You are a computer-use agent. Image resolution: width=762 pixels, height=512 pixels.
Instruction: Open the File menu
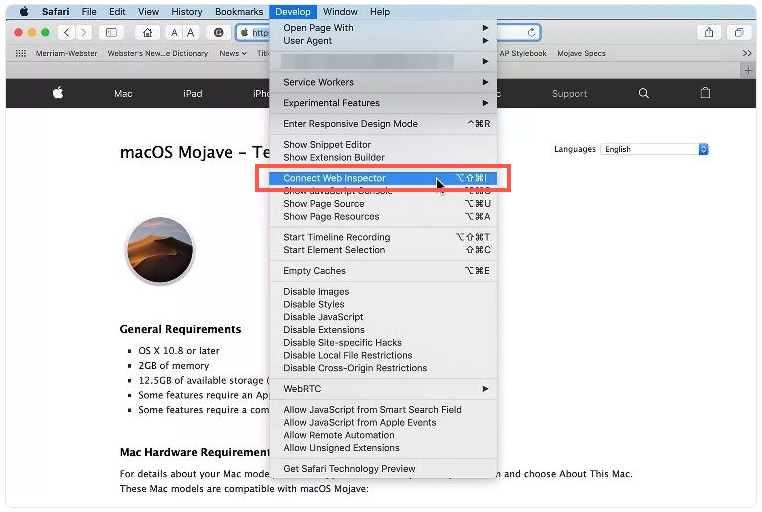[89, 11]
